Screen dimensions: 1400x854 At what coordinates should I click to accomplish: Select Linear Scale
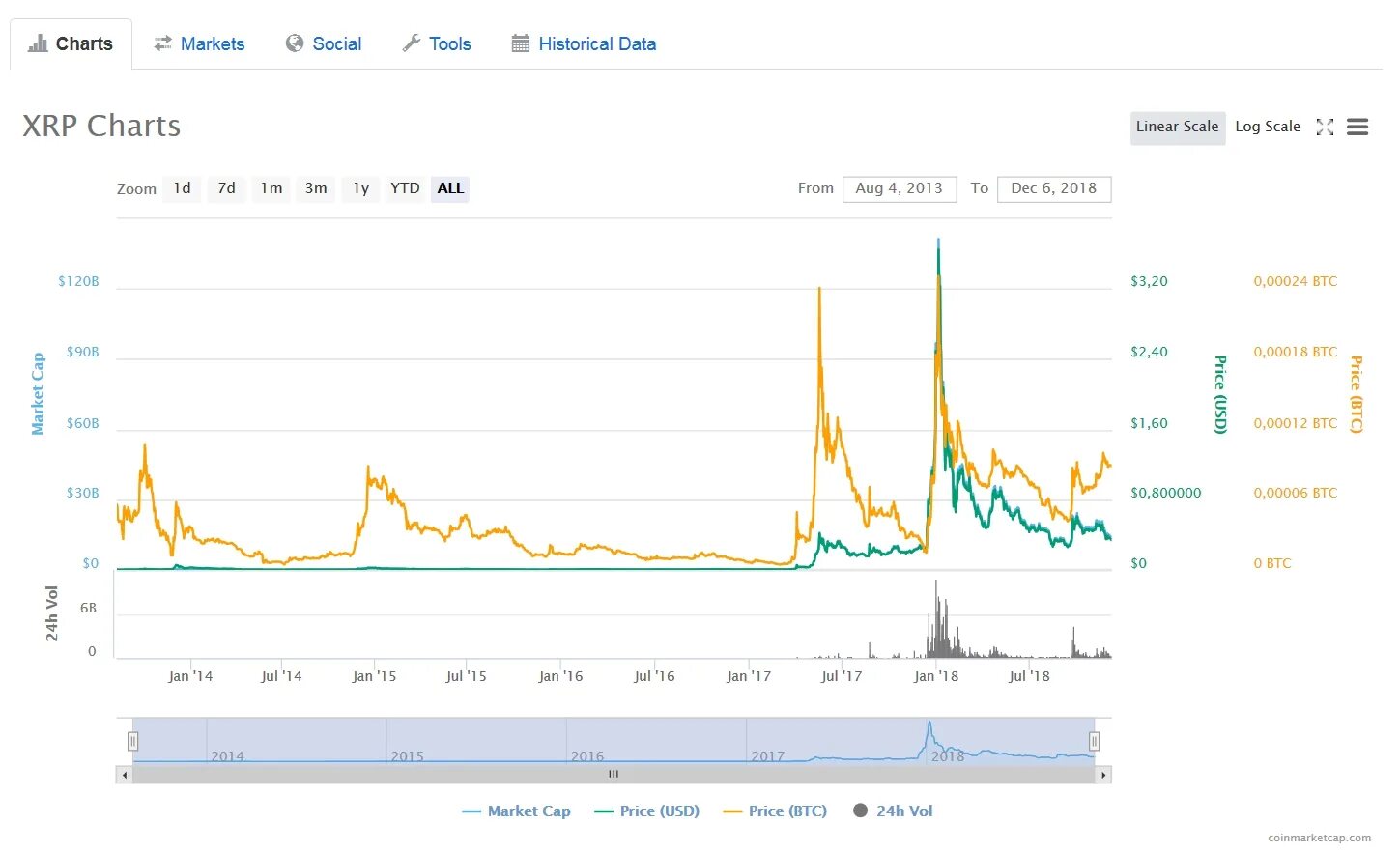pyautogui.click(x=1178, y=127)
